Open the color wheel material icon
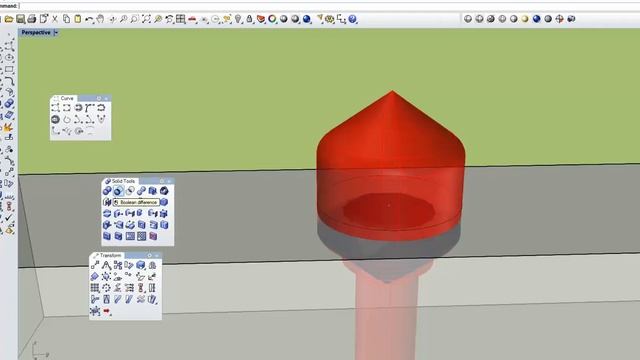Screen dimensions: 640x360 272,19
